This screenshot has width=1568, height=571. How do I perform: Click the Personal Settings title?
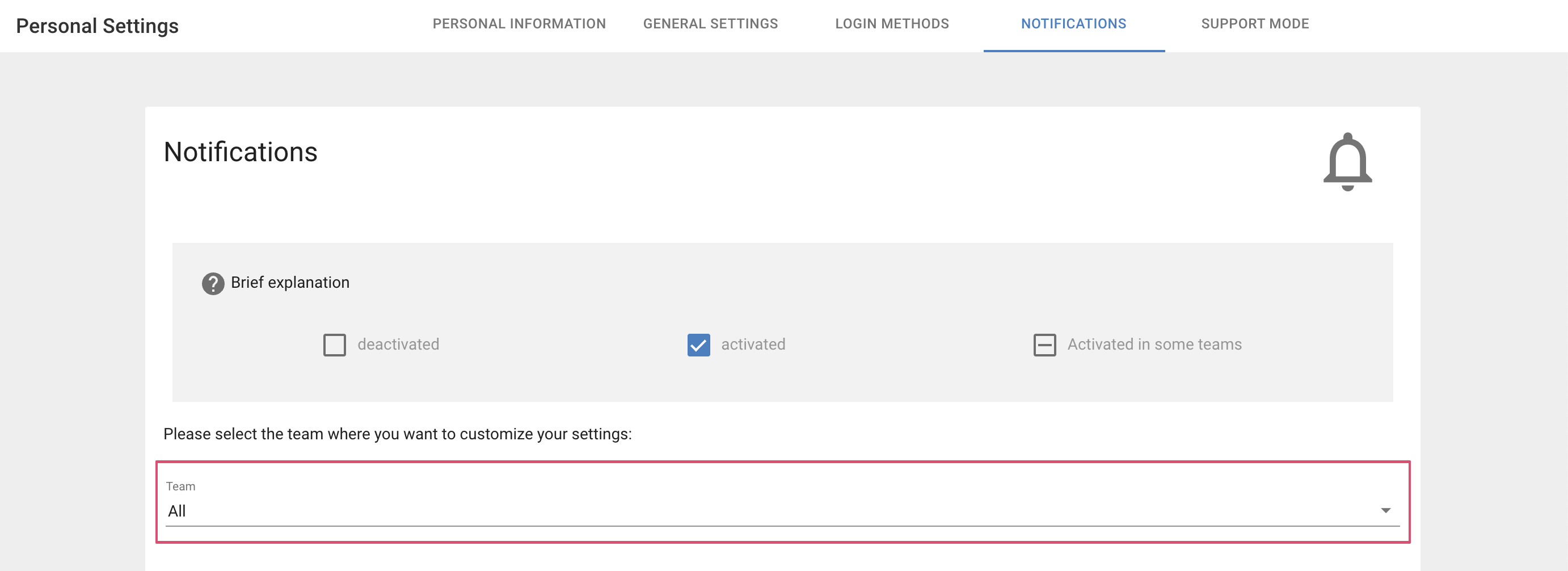[x=98, y=26]
